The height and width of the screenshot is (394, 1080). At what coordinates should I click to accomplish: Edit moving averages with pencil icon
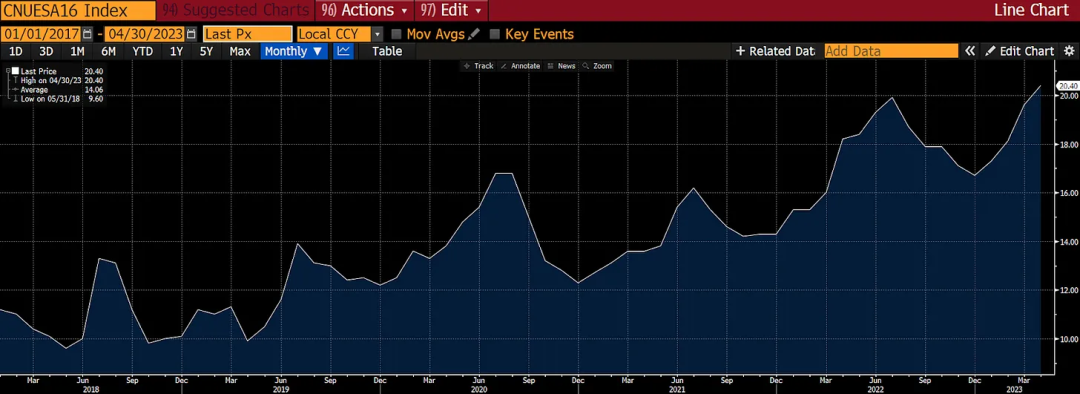[x=473, y=34]
